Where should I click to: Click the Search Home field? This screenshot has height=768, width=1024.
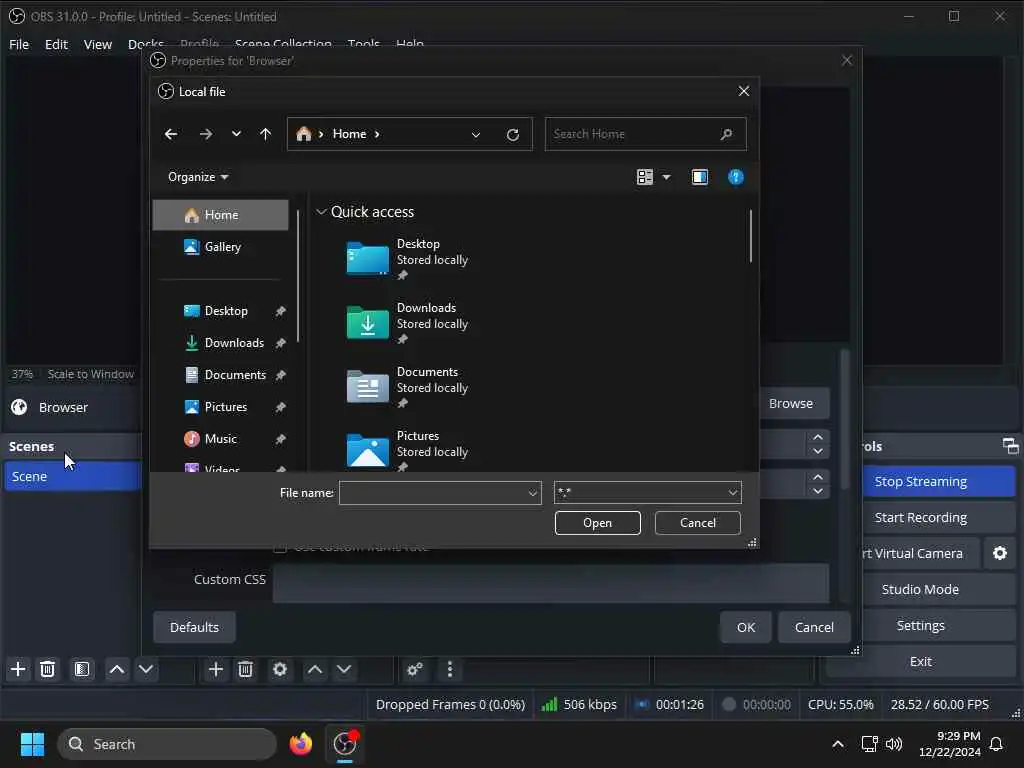pos(645,134)
